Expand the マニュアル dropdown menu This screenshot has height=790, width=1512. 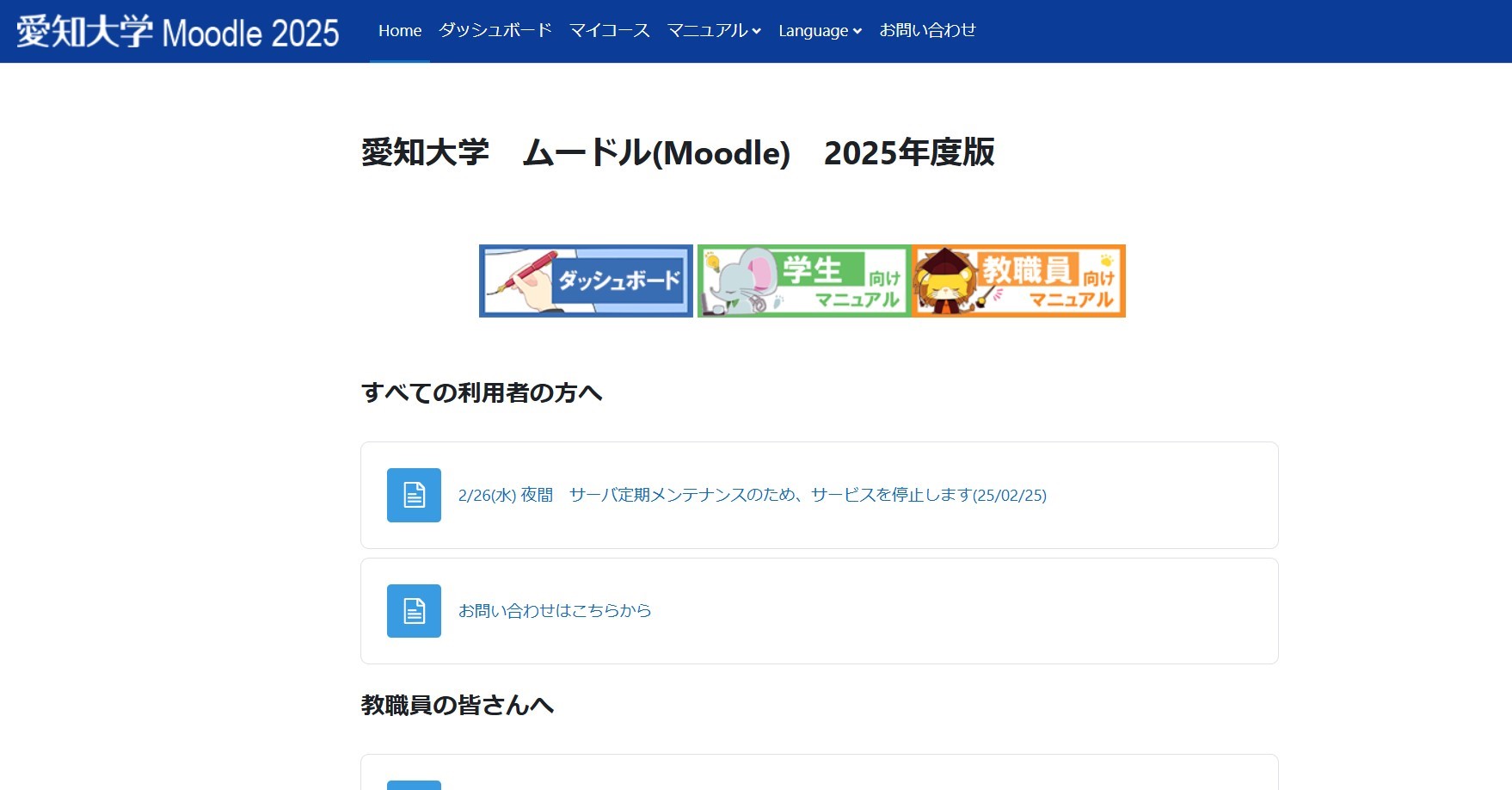coord(715,31)
